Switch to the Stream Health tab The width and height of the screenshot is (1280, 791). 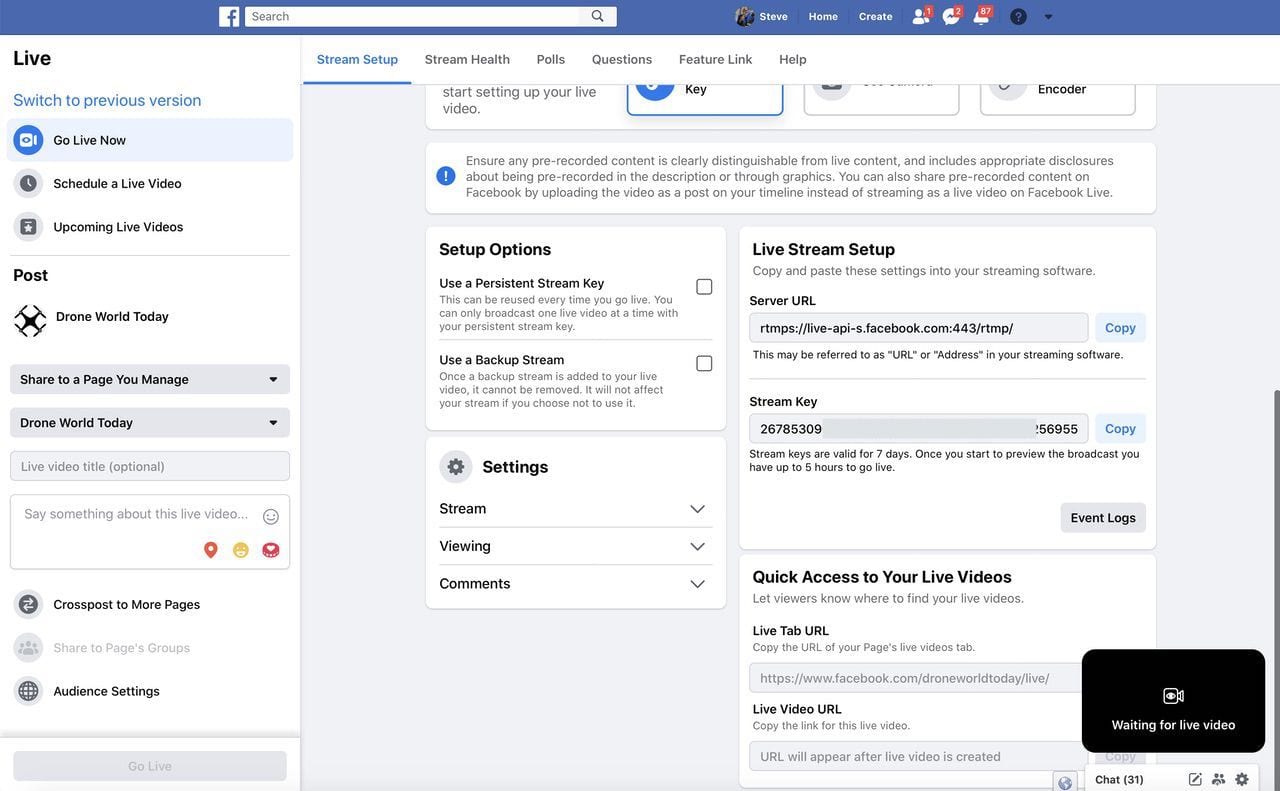pyautogui.click(x=467, y=59)
